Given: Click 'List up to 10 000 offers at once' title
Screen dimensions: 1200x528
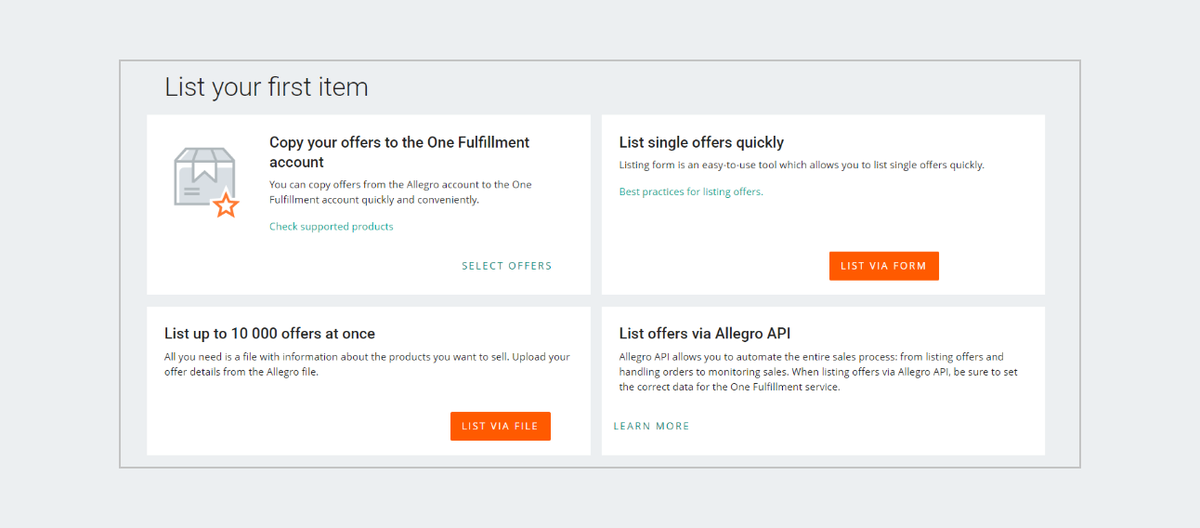Looking at the screenshot, I should point(270,333).
